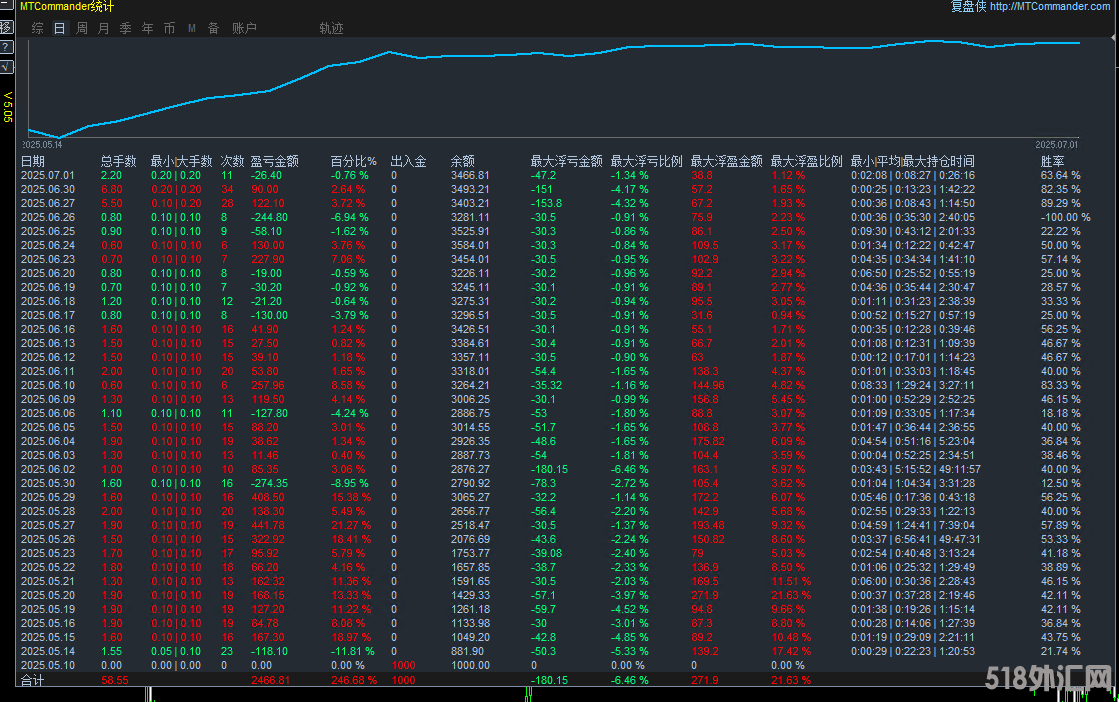Image resolution: width=1119 pixels, height=702 pixels.
Task: Open the ? help button on left sidebar
Action: [6, 47]
